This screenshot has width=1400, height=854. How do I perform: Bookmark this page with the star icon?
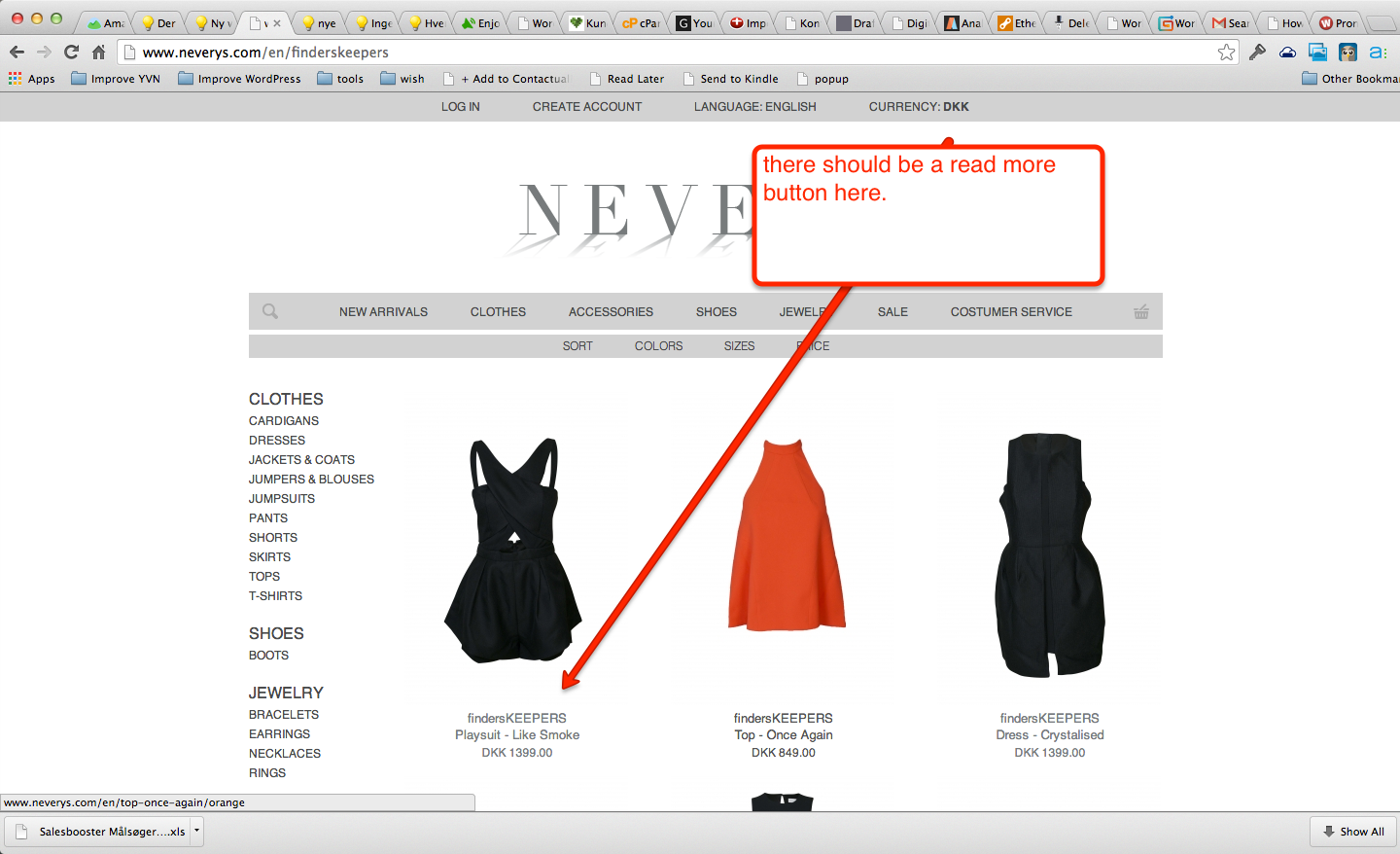(x=1227, y=53)
